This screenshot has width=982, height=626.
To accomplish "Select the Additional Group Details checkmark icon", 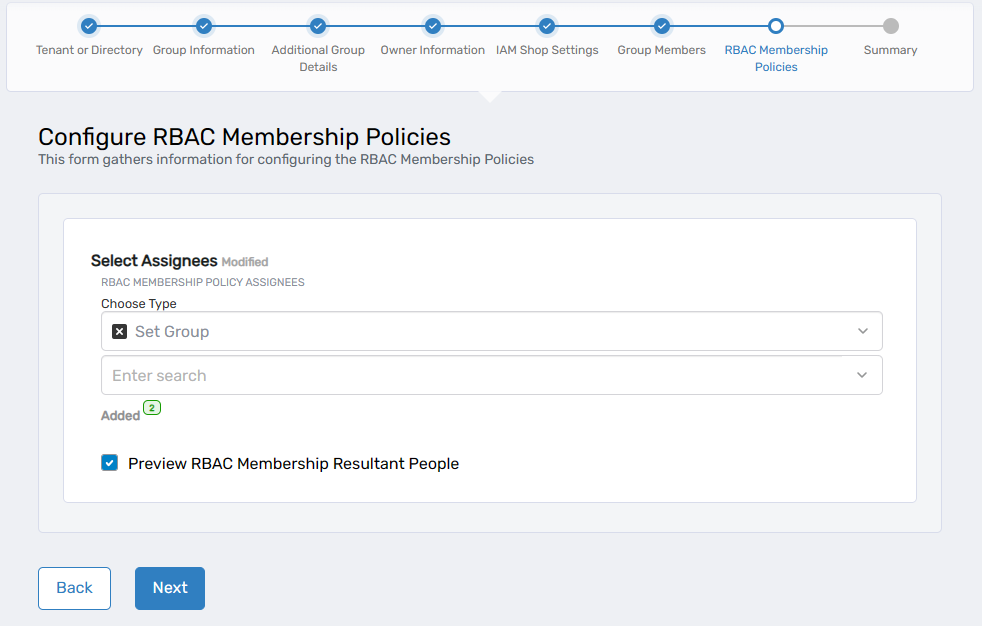I will point(318,27).
